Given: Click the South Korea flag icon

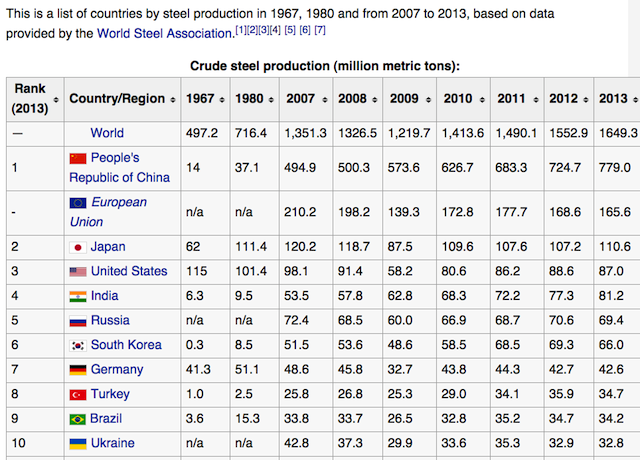Looking at the screenshot, I should 78,345.
